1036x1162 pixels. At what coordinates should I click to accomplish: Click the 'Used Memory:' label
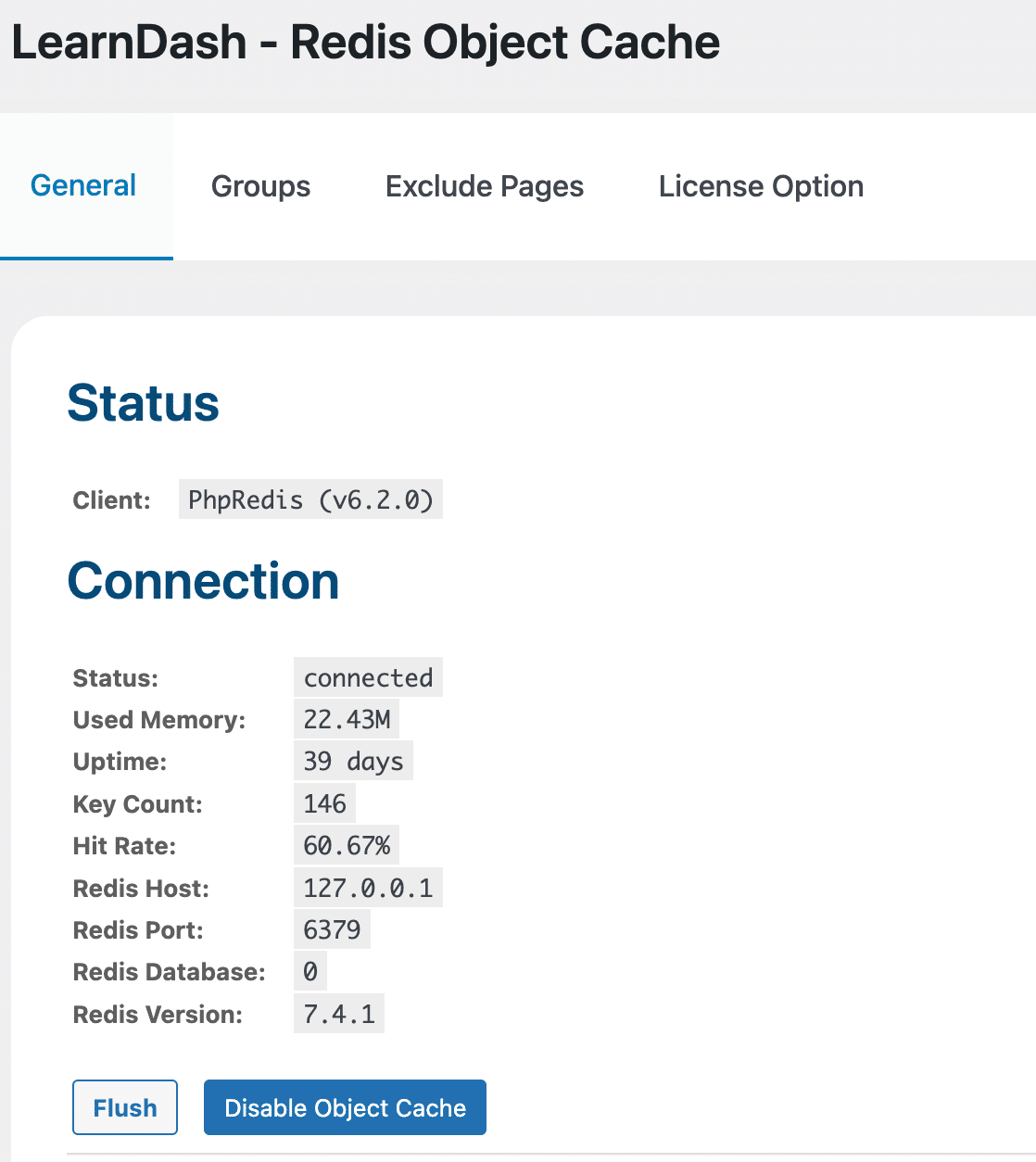coord(159,720)
